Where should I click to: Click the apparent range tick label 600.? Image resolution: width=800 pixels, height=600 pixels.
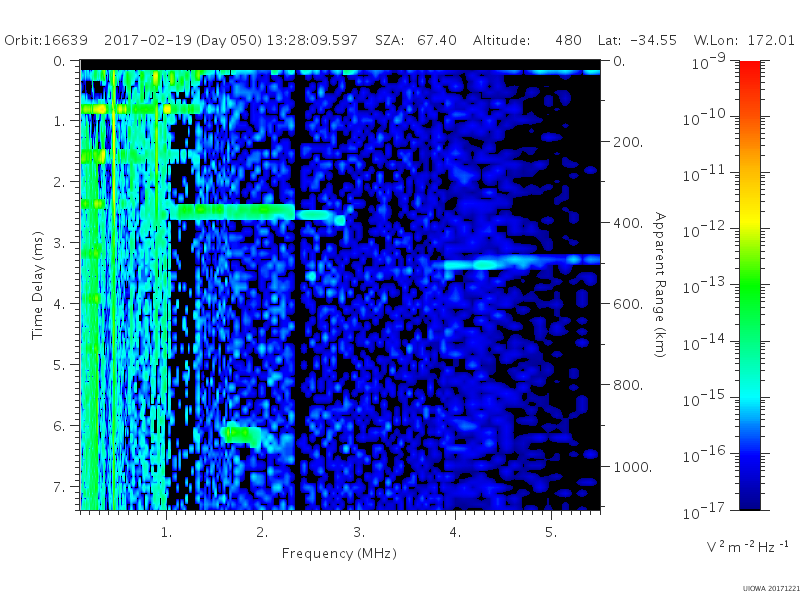point(628,304)
